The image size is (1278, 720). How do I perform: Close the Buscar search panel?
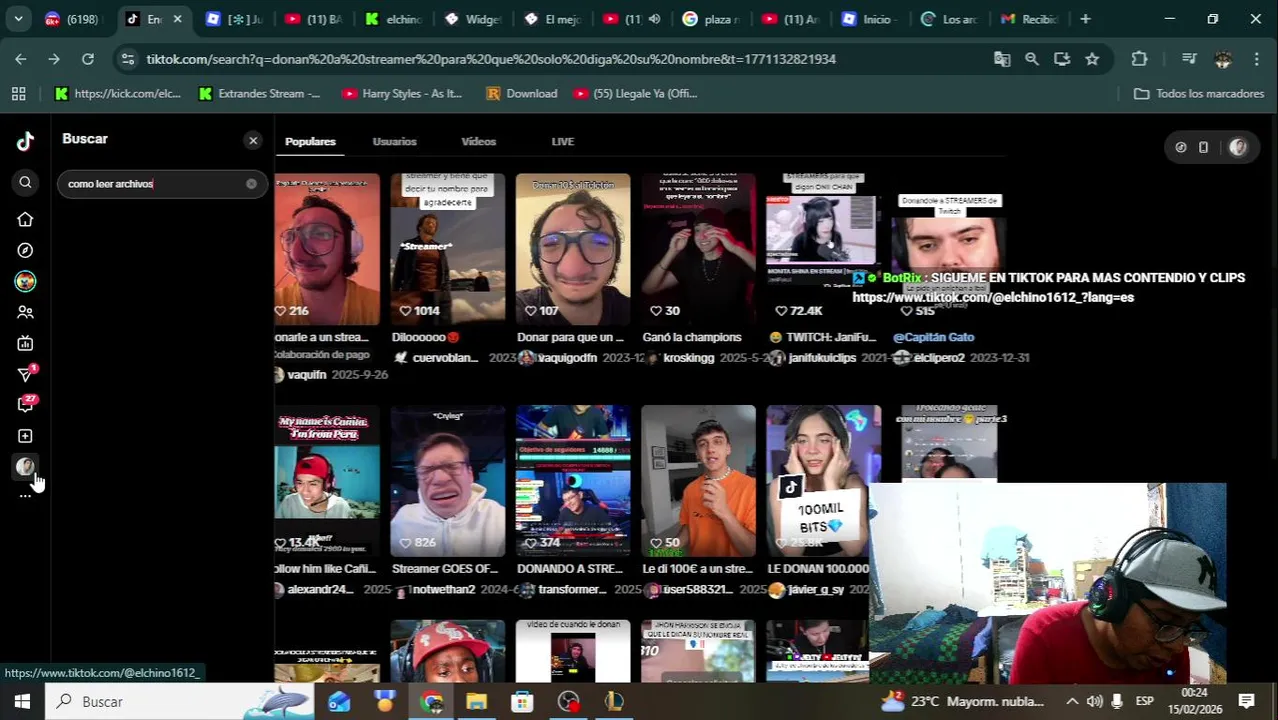253,141
